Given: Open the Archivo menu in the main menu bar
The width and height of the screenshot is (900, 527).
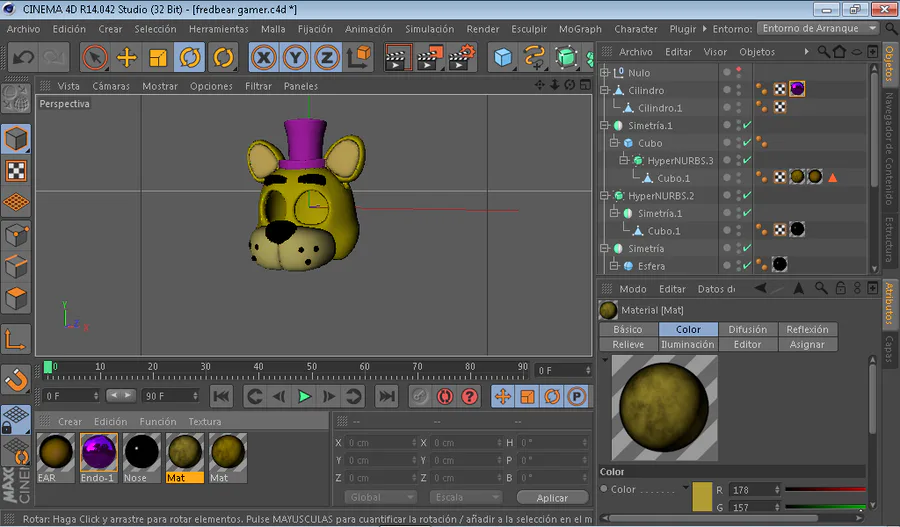Looking at the screenshot, I should pyautogui.click(x=23, y=29).
